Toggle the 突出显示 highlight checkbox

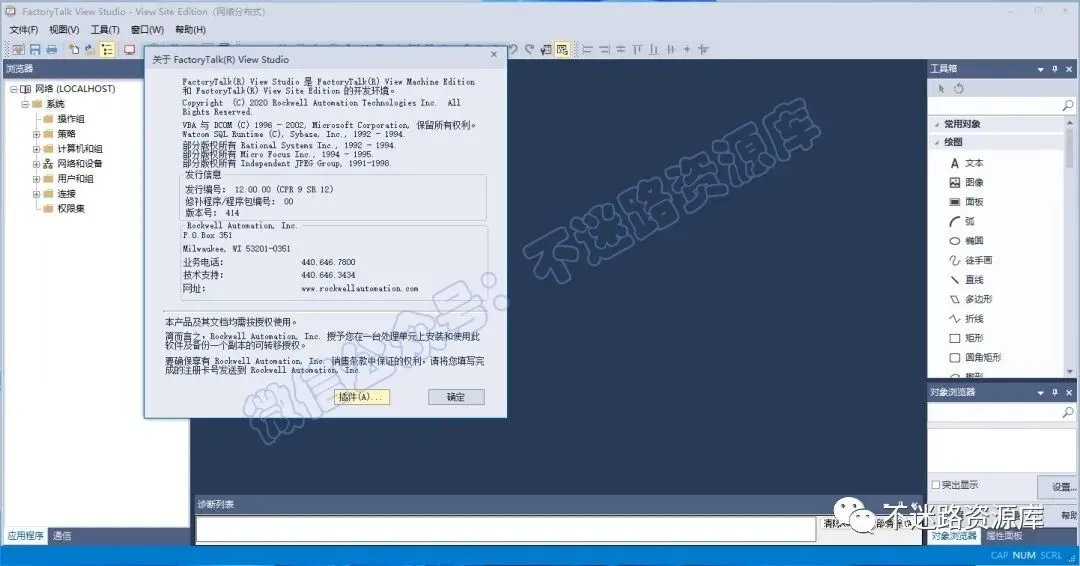click(935, 485)
